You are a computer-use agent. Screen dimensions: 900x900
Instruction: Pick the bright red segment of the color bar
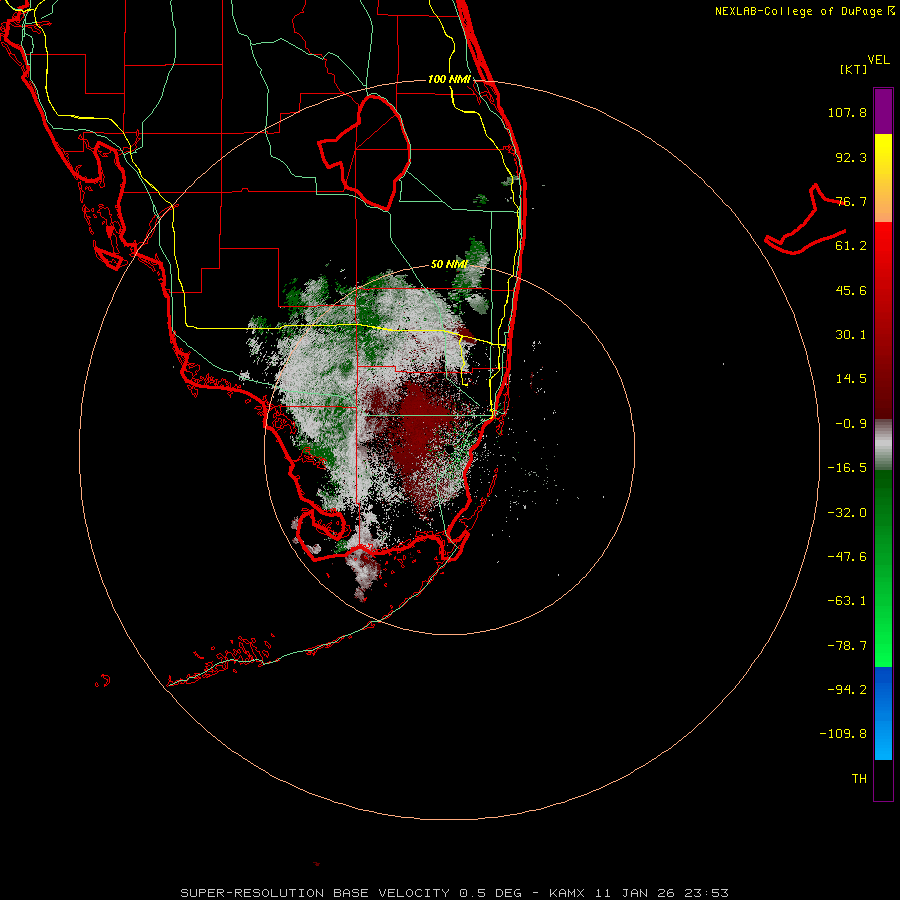(x=883, y=247)
